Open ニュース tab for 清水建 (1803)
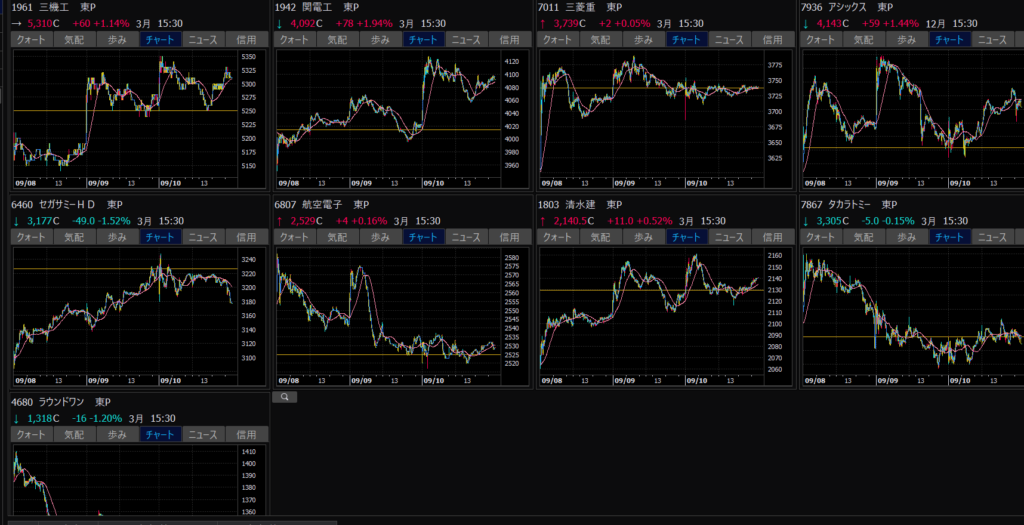Viewport: 1024px width, 525px height. (x=728, y=237)
